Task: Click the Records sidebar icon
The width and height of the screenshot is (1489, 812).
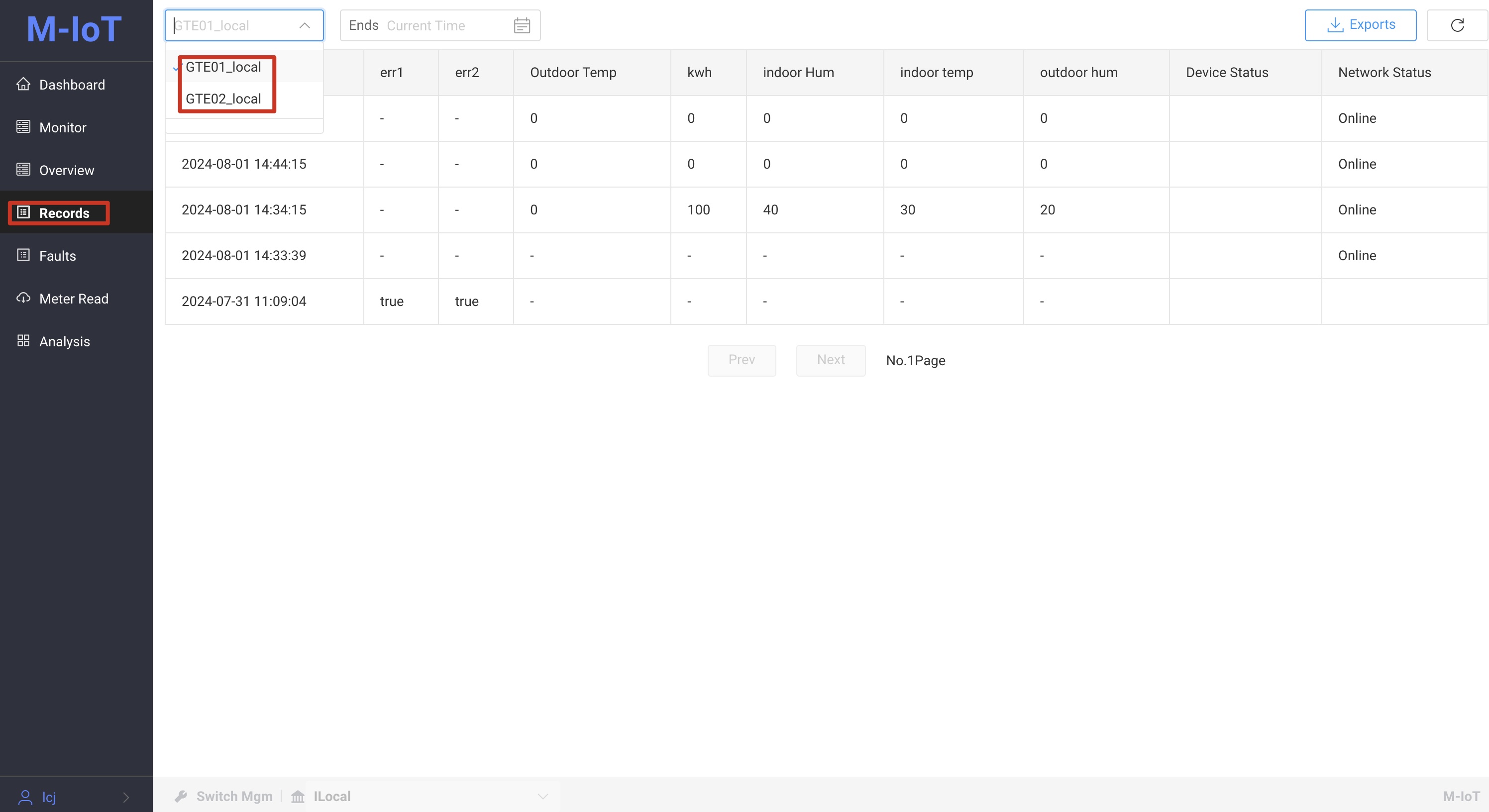Action: [x=22, y=212]
